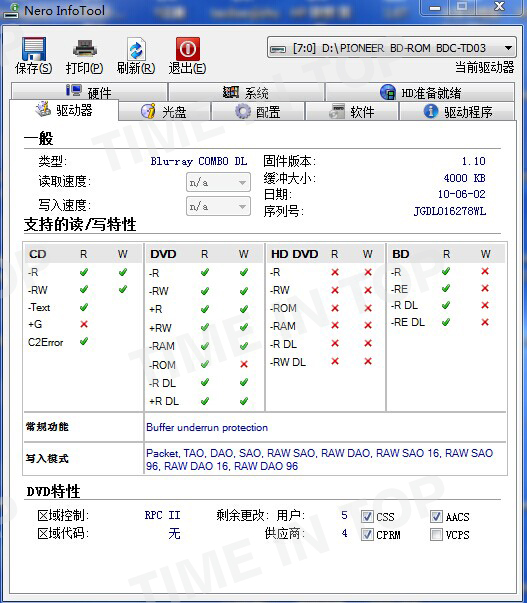The image size is (527, 603).
Task: Toggle the CSS checkbox
Action: pyautogui.click(x=367, y=516)
